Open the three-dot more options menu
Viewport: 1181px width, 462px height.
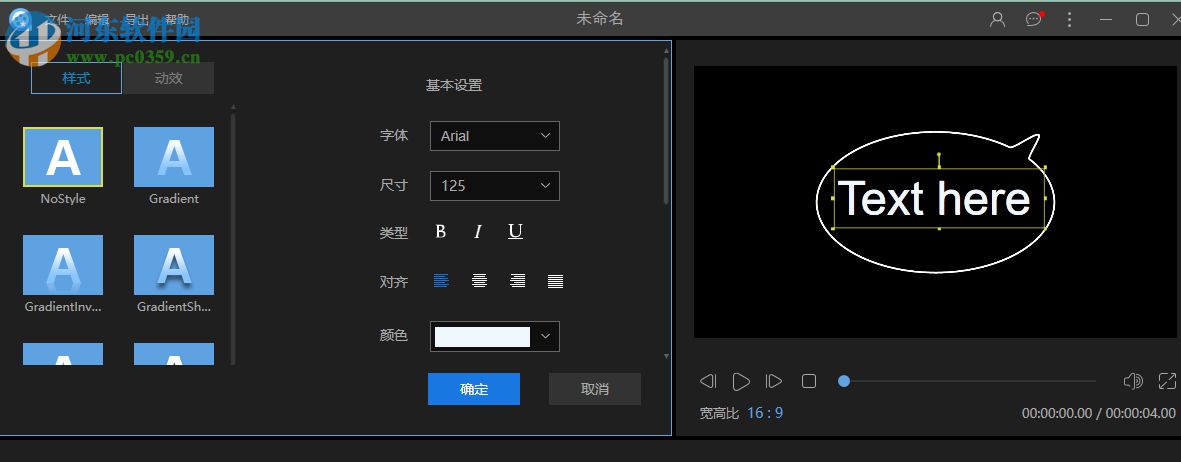click(x=1070, y=20)
